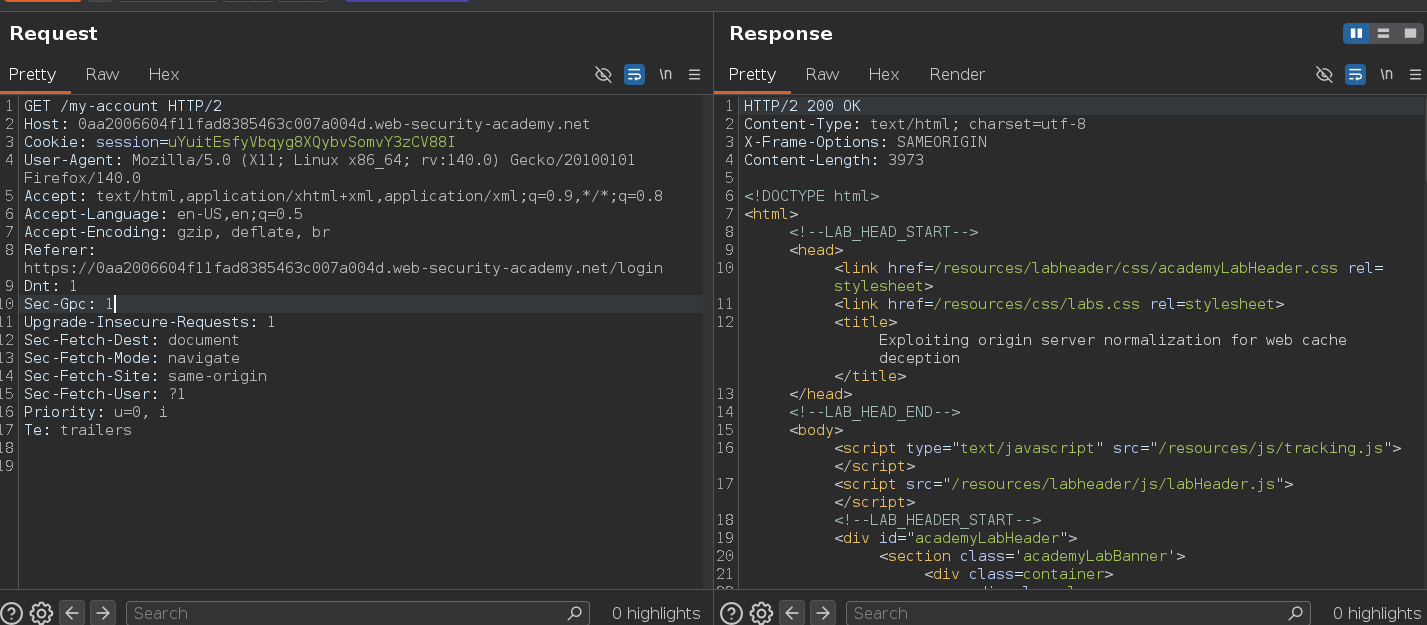Open the Render tab in Response panel
Viewport: 1427px width, 625px height.
tap(957, 74)
